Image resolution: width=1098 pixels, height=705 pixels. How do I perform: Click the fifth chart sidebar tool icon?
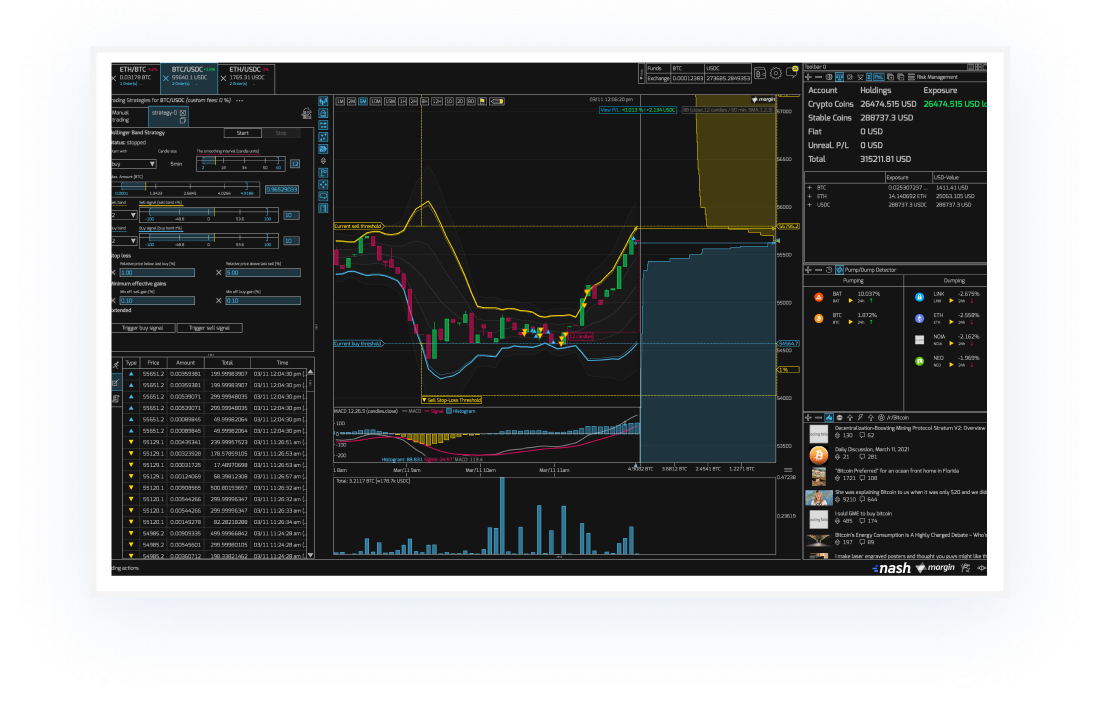click(323, 149)
